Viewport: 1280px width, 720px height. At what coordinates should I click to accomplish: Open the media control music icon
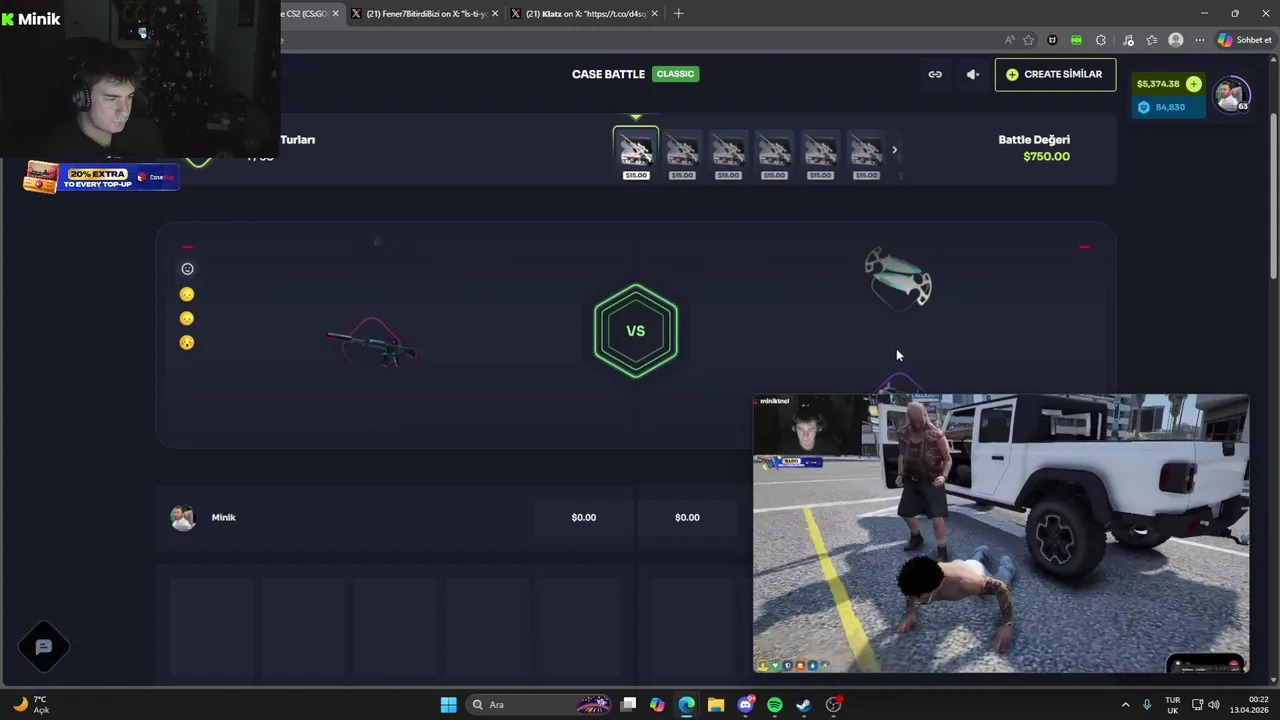1128,40
